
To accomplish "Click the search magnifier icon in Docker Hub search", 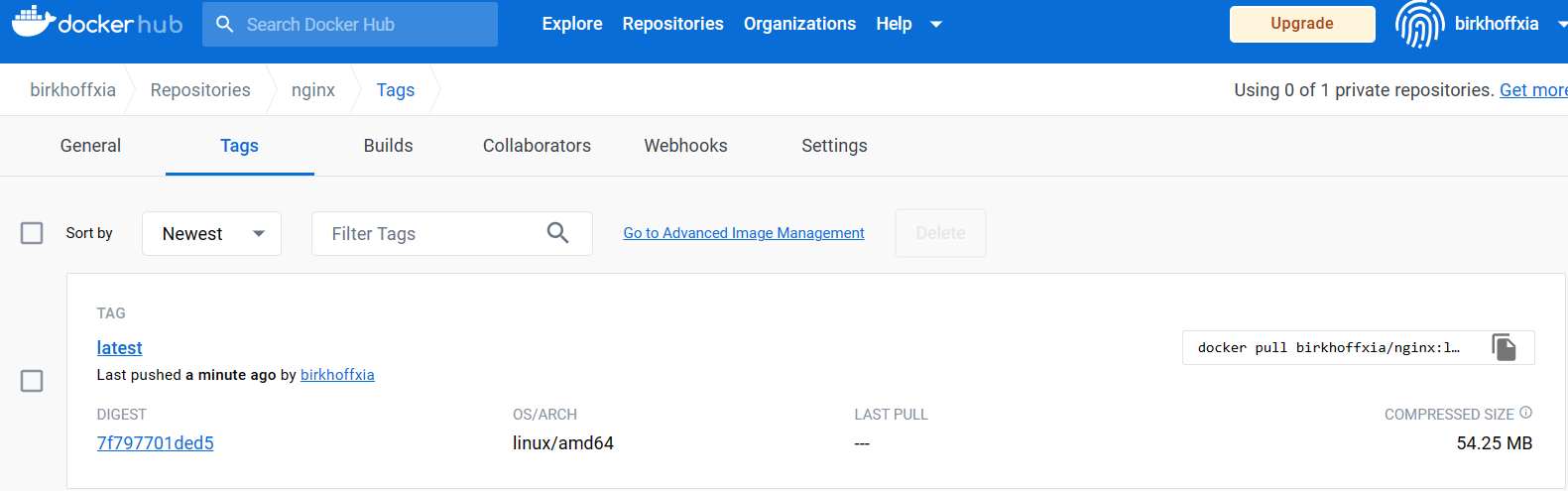I will pyautogui.click(x=225, y=24).
